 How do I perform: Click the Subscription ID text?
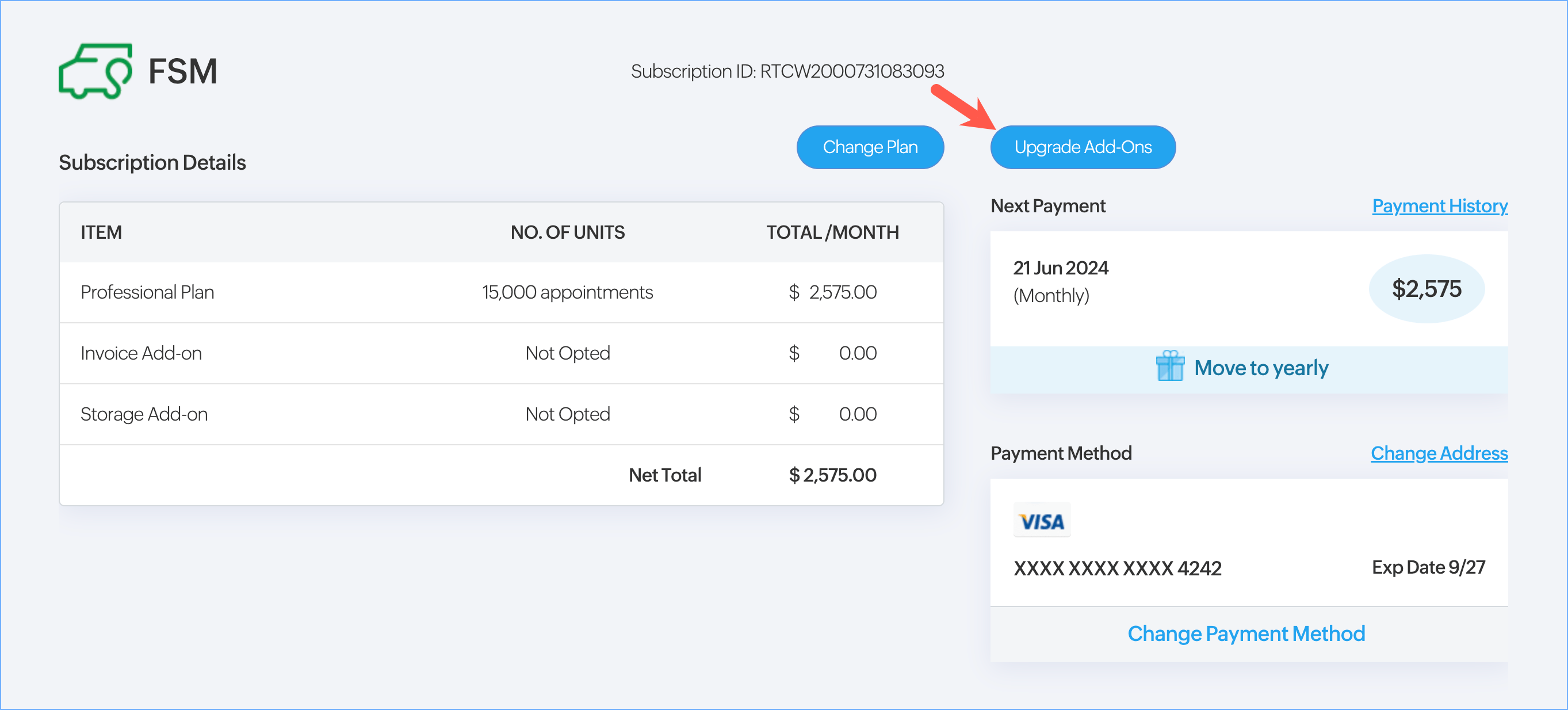[787, 71]
